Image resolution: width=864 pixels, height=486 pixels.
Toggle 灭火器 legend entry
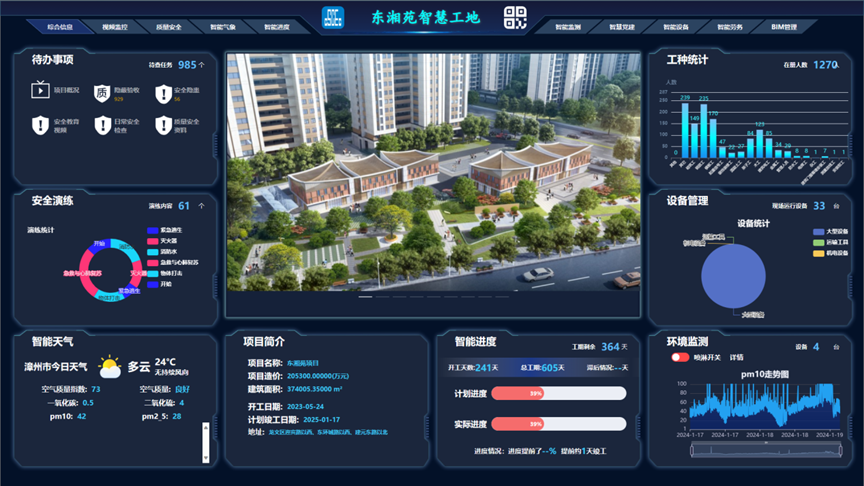[162, 241]
